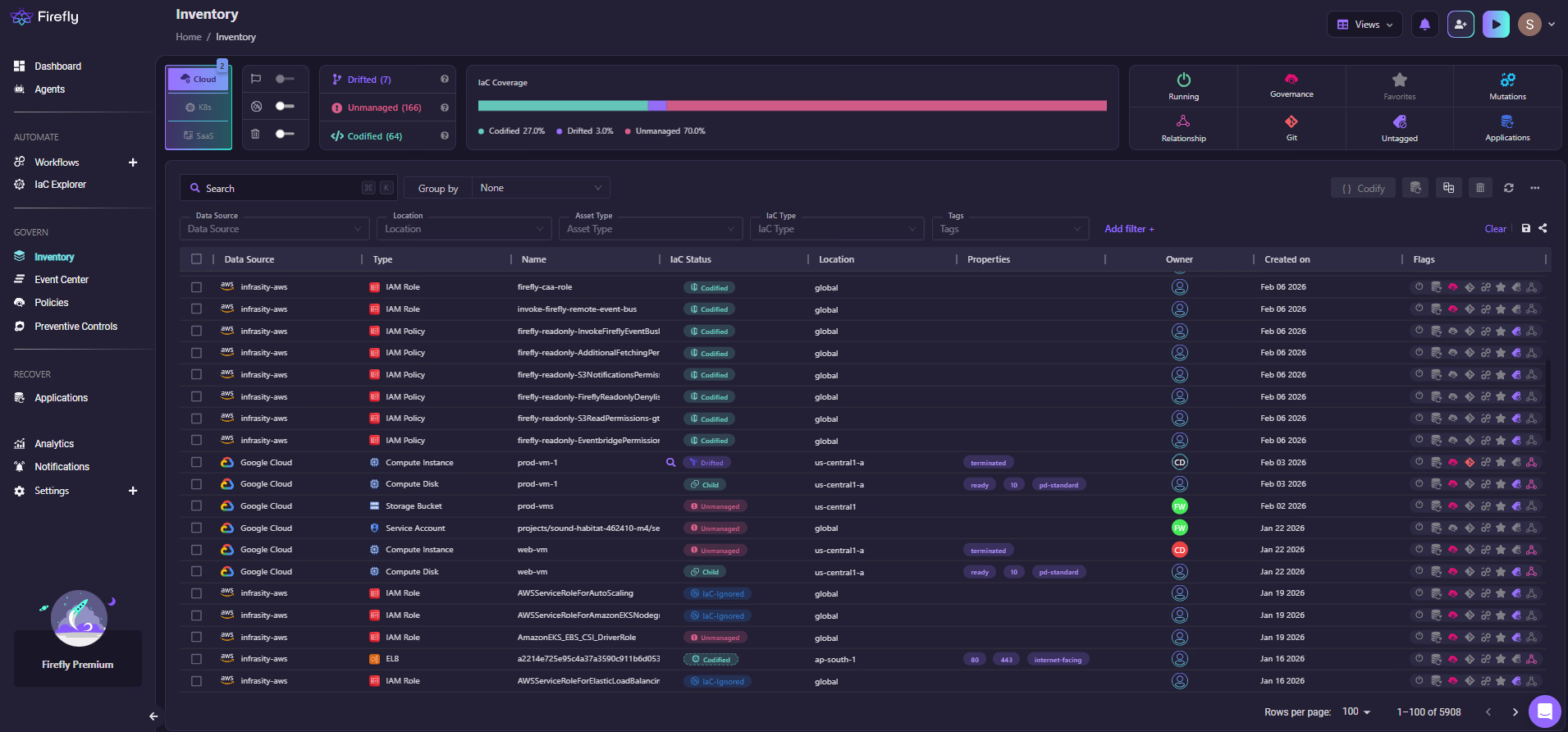
Task: Toggle the trash (deleted assets) switch
Action: pos(285,134)
